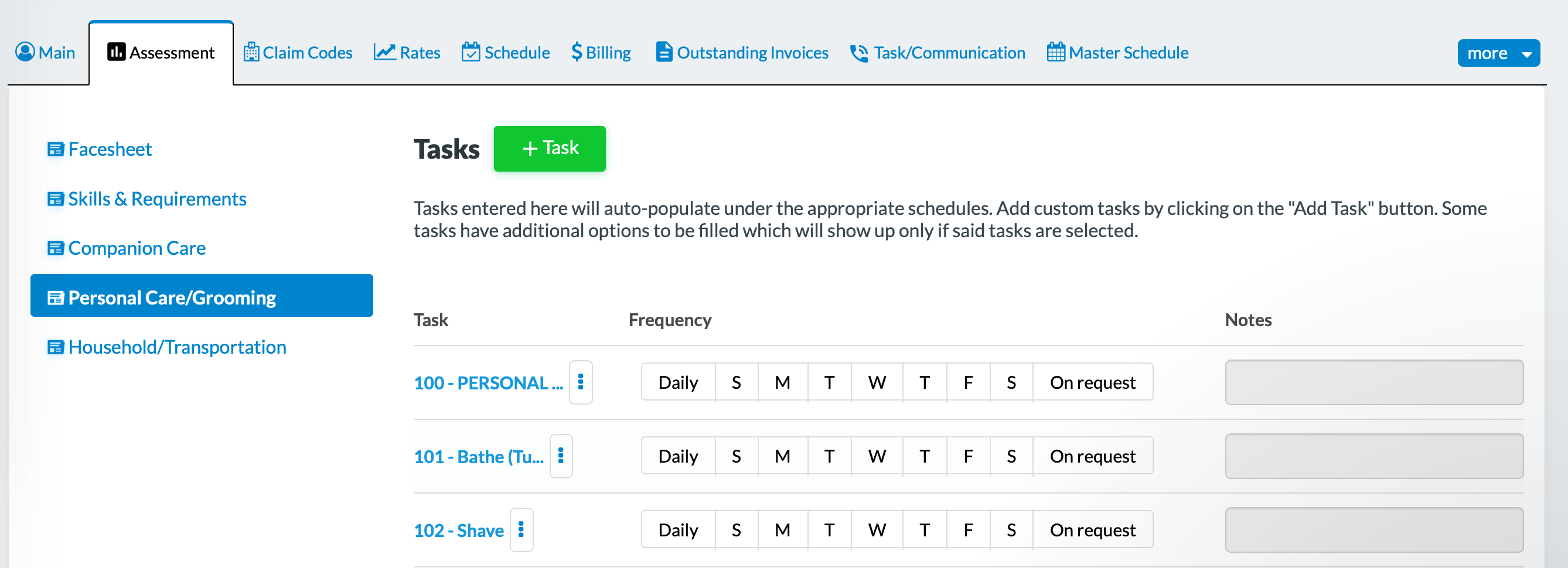Screen dimensions: 1568x568
Task: Toggle Friday for the 102 - Shave task
Action: [x=968, y=530]
